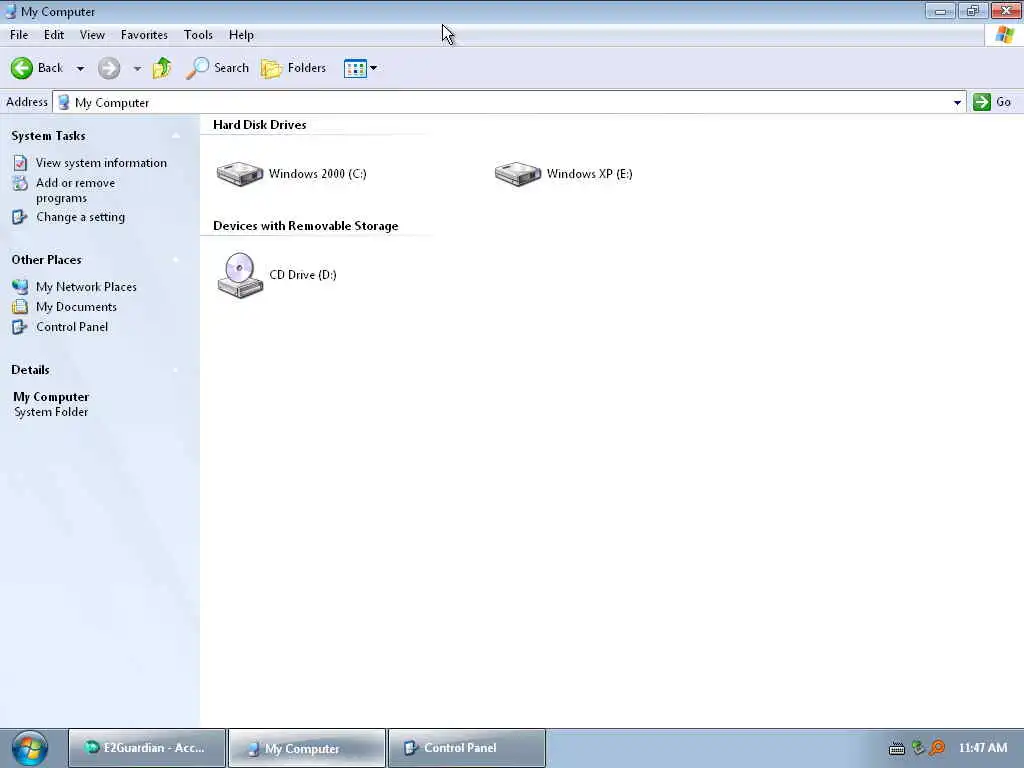This screenshot has height=768, width=1024.
Task: Click Devices with Removable Storage header
Action: (306, 226)
